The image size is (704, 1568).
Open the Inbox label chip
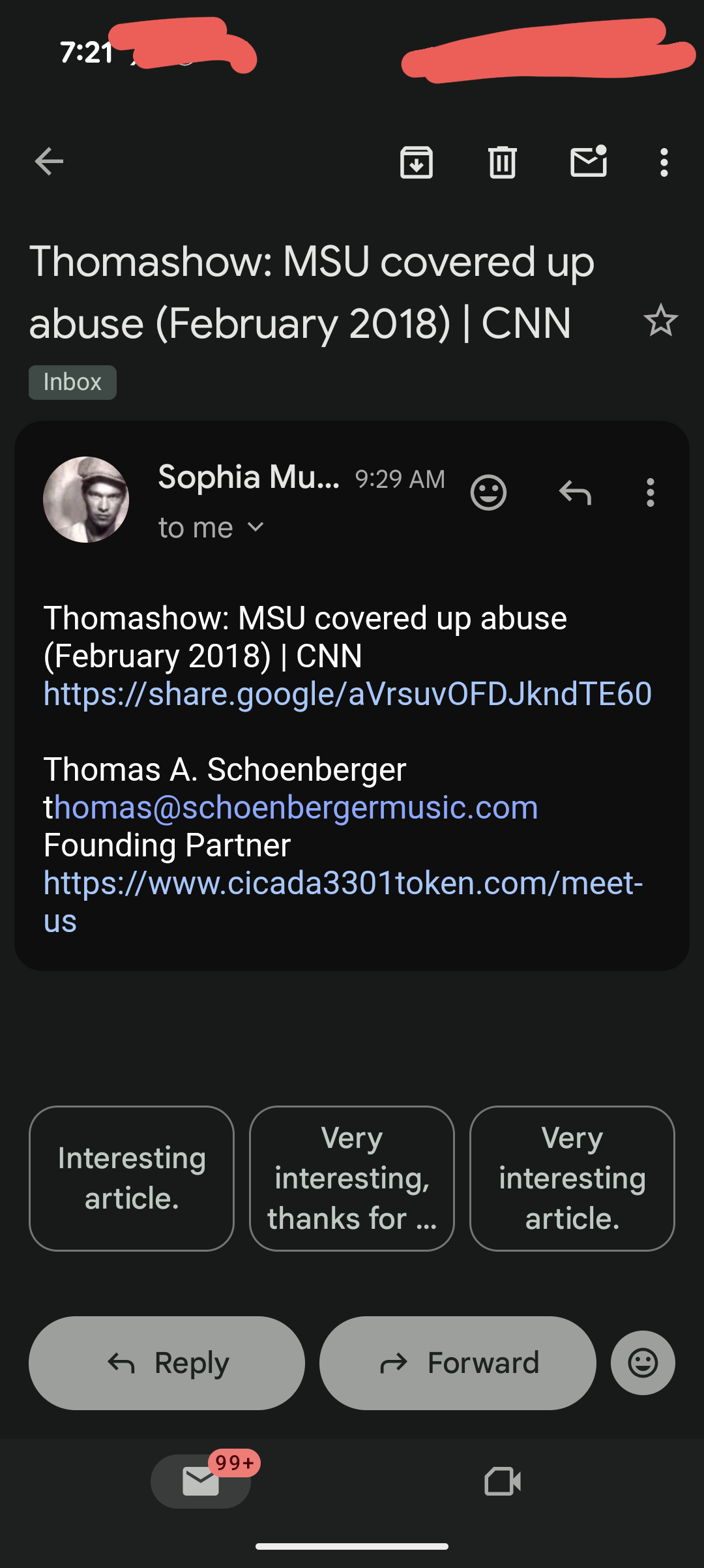(x=72, y=382)
